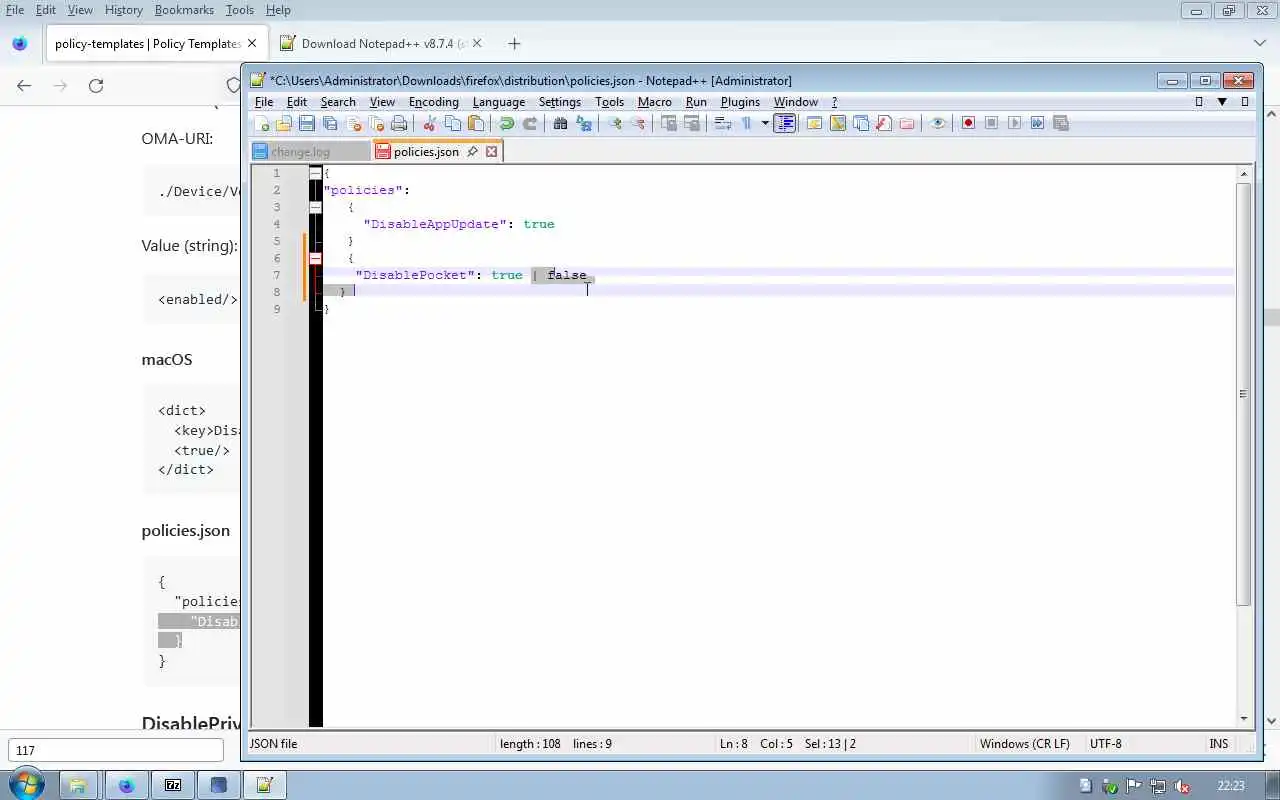Open the JSON file language selector in status bar
The height and width of the screenshot is (800, 1280).
point(273,744)
